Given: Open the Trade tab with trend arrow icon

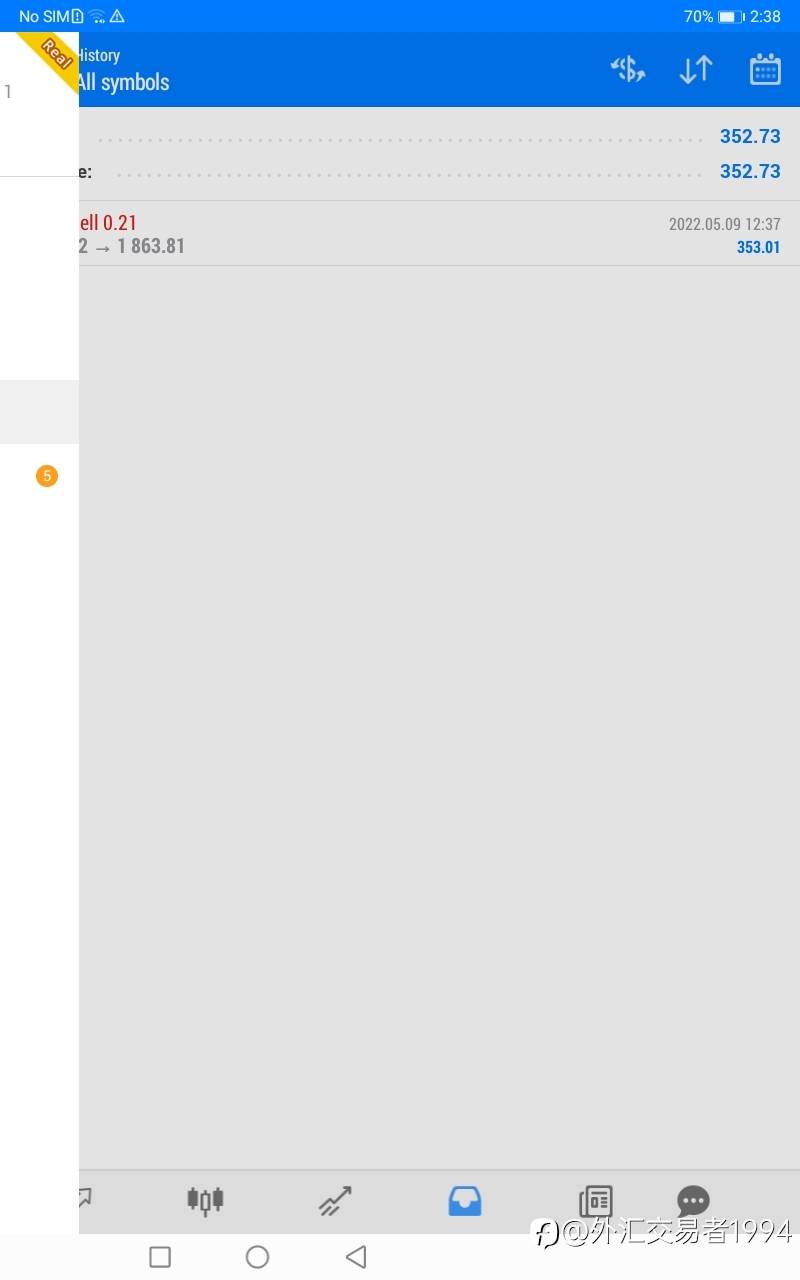Looking at the screenshot, I should (335, 1200).
